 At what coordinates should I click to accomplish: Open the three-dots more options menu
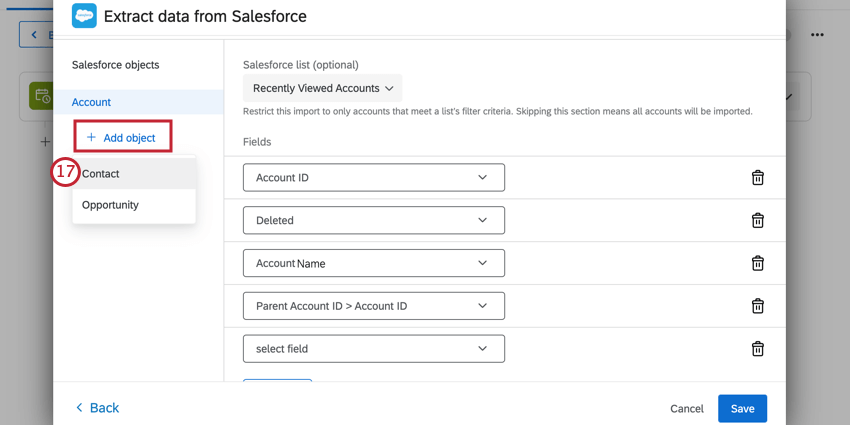(x=817, y=35)
